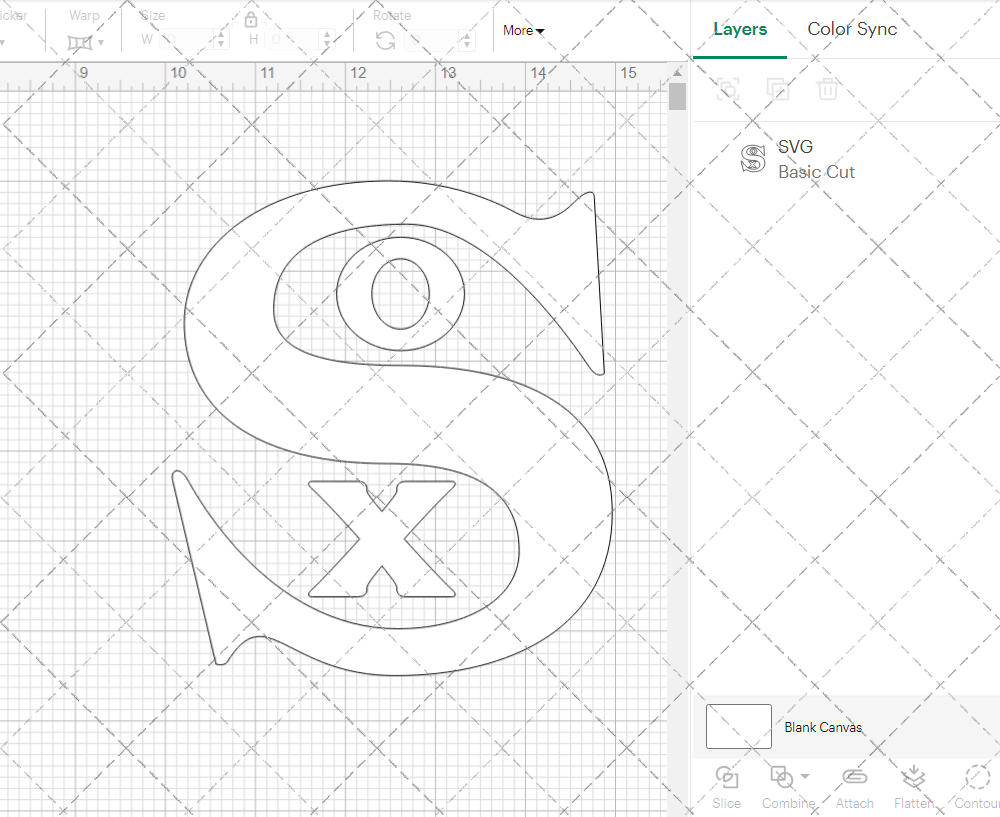Click the Blank Canvas color swatch
This screenshot has width=1000, height=817.
[739, 726]
